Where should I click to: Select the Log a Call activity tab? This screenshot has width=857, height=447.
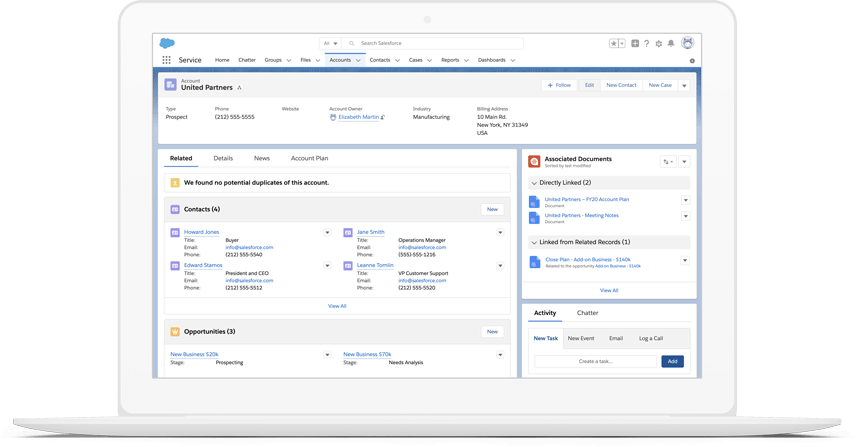pyautogui.click(x=651, y=339)
